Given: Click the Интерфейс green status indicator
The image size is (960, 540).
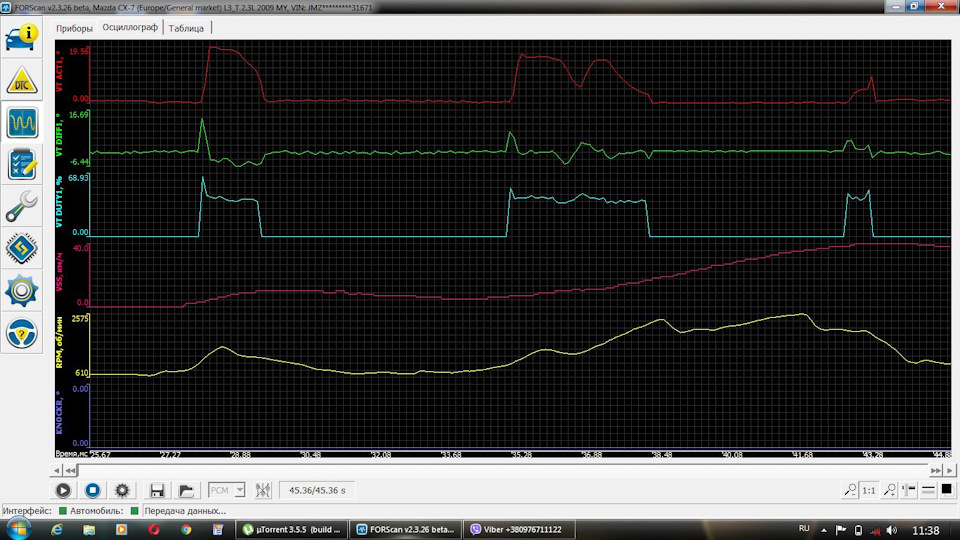Looking at the screenshot, I should (x=62, y=511).
